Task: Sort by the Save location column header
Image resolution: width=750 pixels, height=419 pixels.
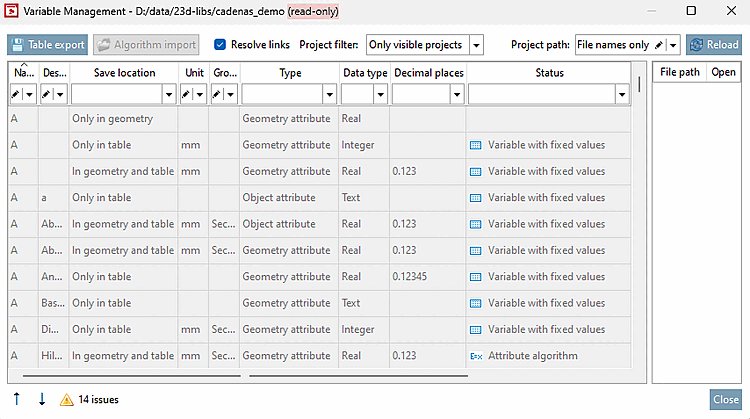Action: click(124, 73)
